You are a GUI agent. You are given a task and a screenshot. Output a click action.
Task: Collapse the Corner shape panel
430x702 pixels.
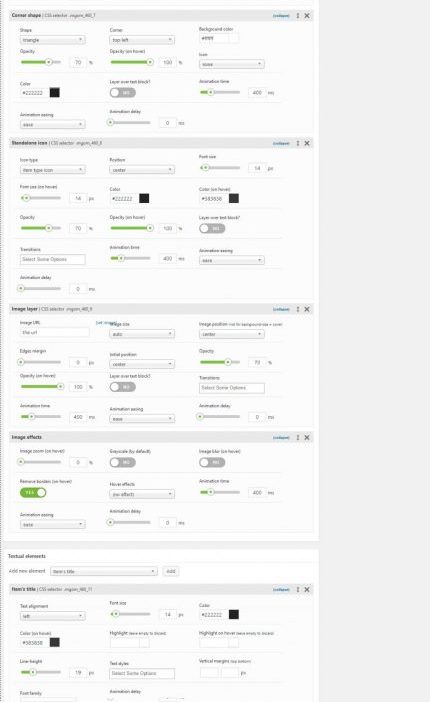click(x=281, y=16)
